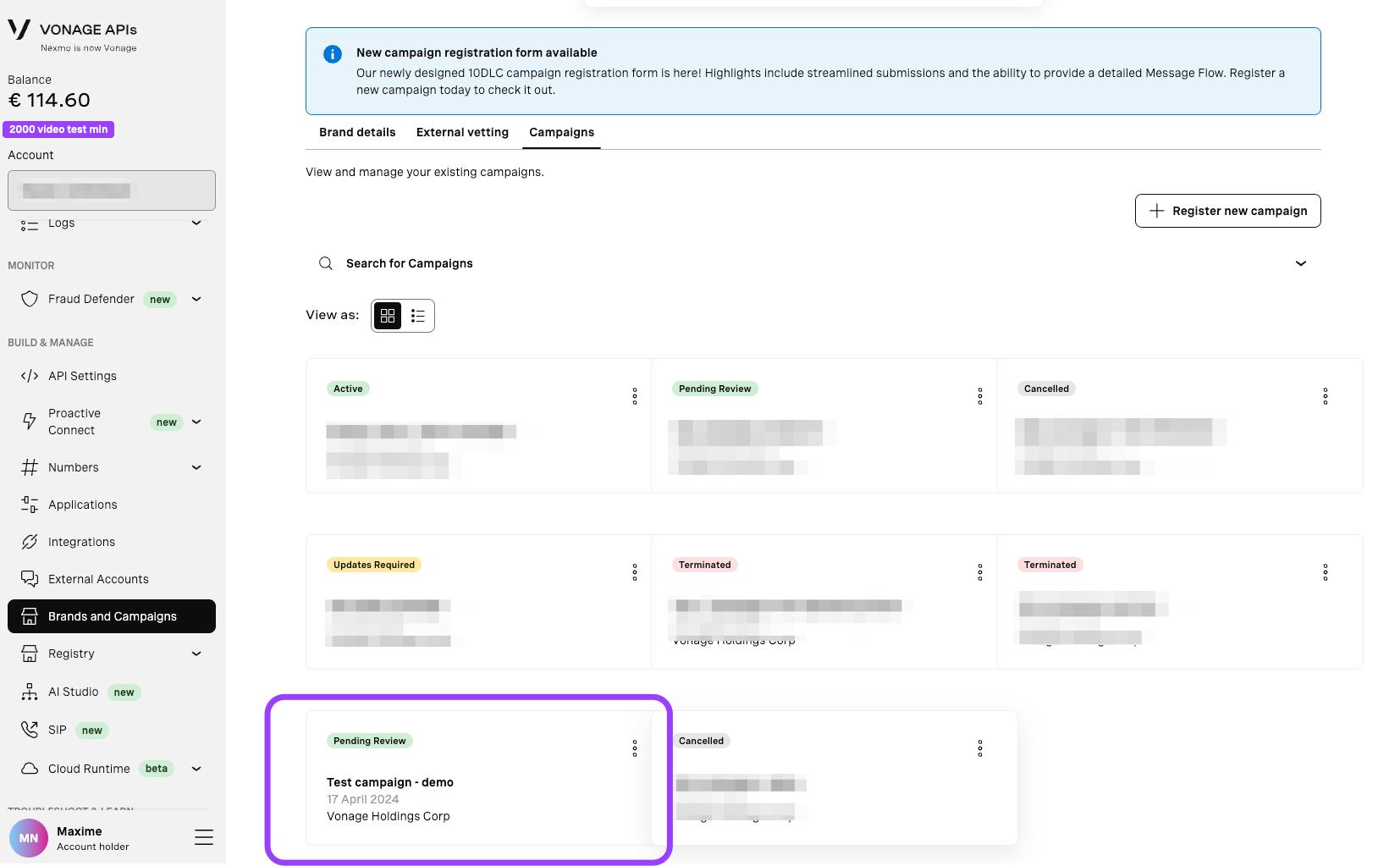Open kebab menu on bottom-row Cancelled card
This screenshot has height=866, width=1400.
[x=980, y=748]
